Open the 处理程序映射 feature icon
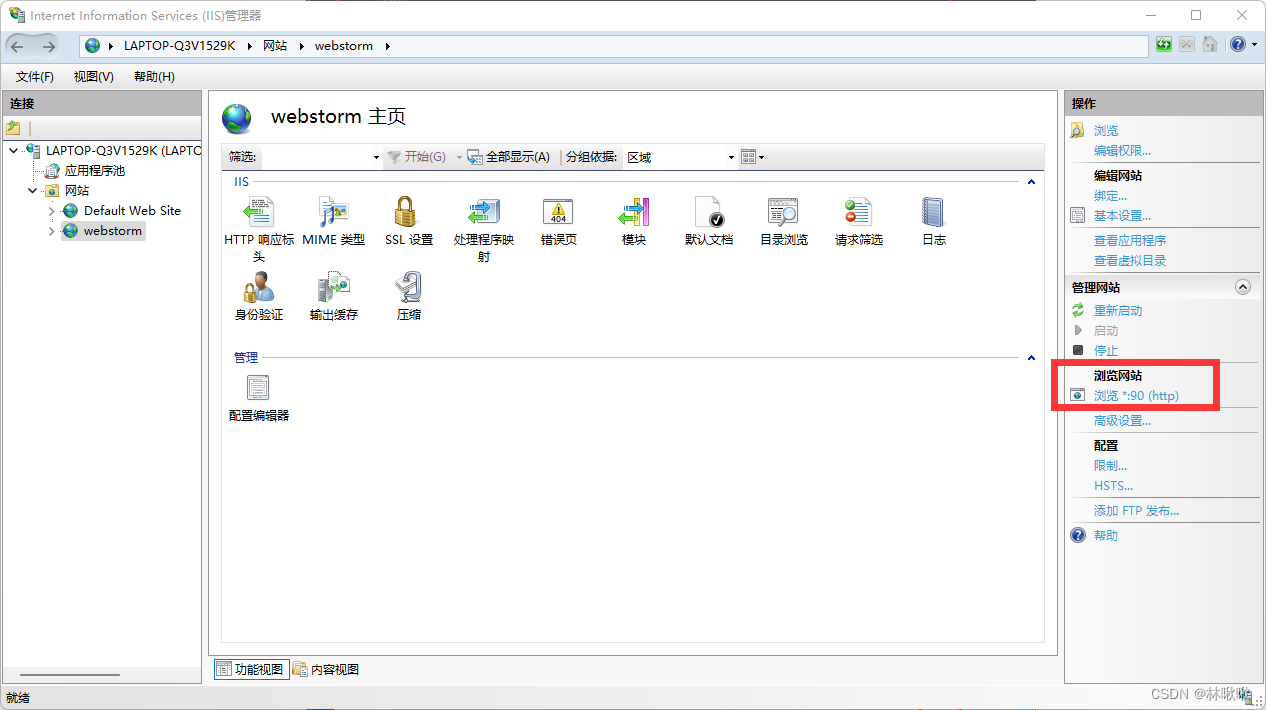 click(x=484, y=212)
